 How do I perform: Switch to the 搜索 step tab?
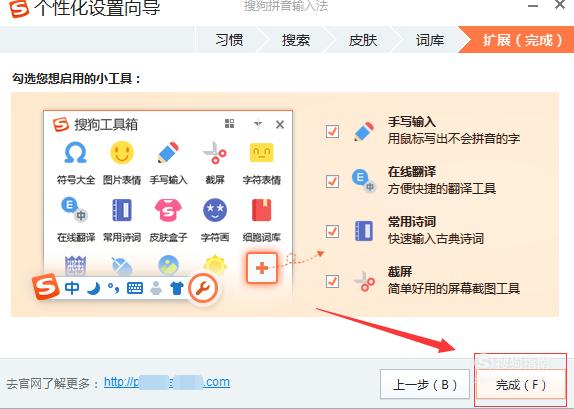point(296,40)
